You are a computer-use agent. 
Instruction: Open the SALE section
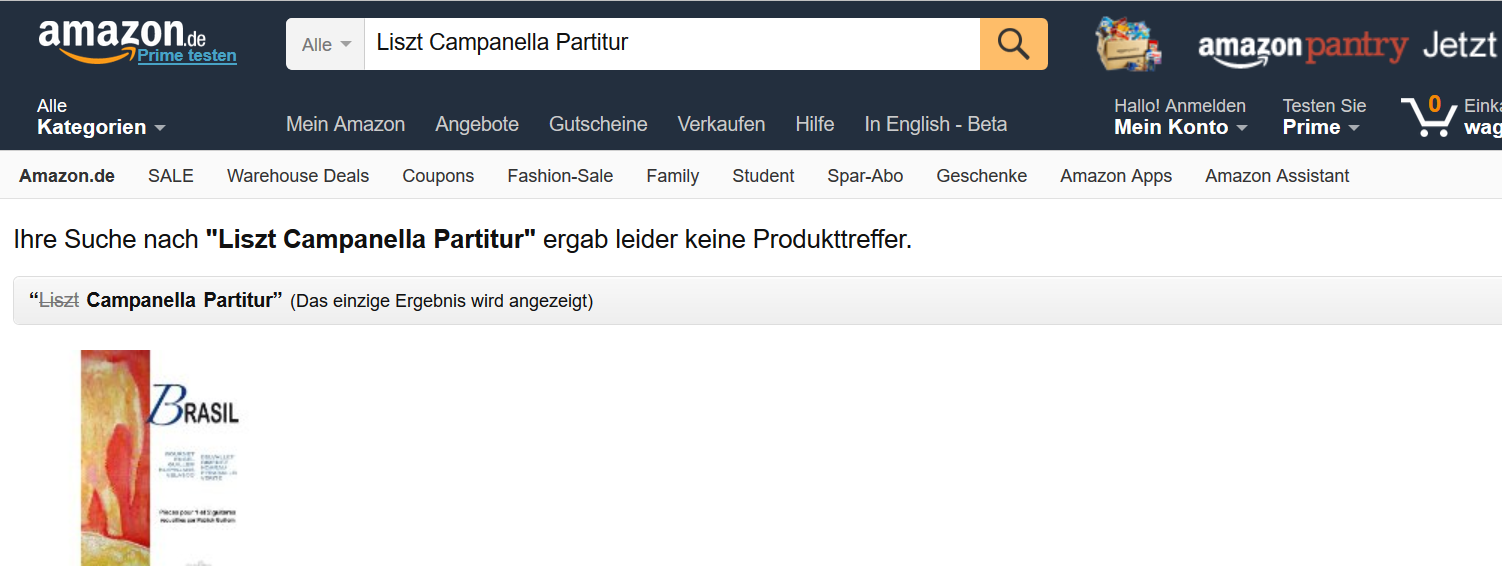[171, 176]
